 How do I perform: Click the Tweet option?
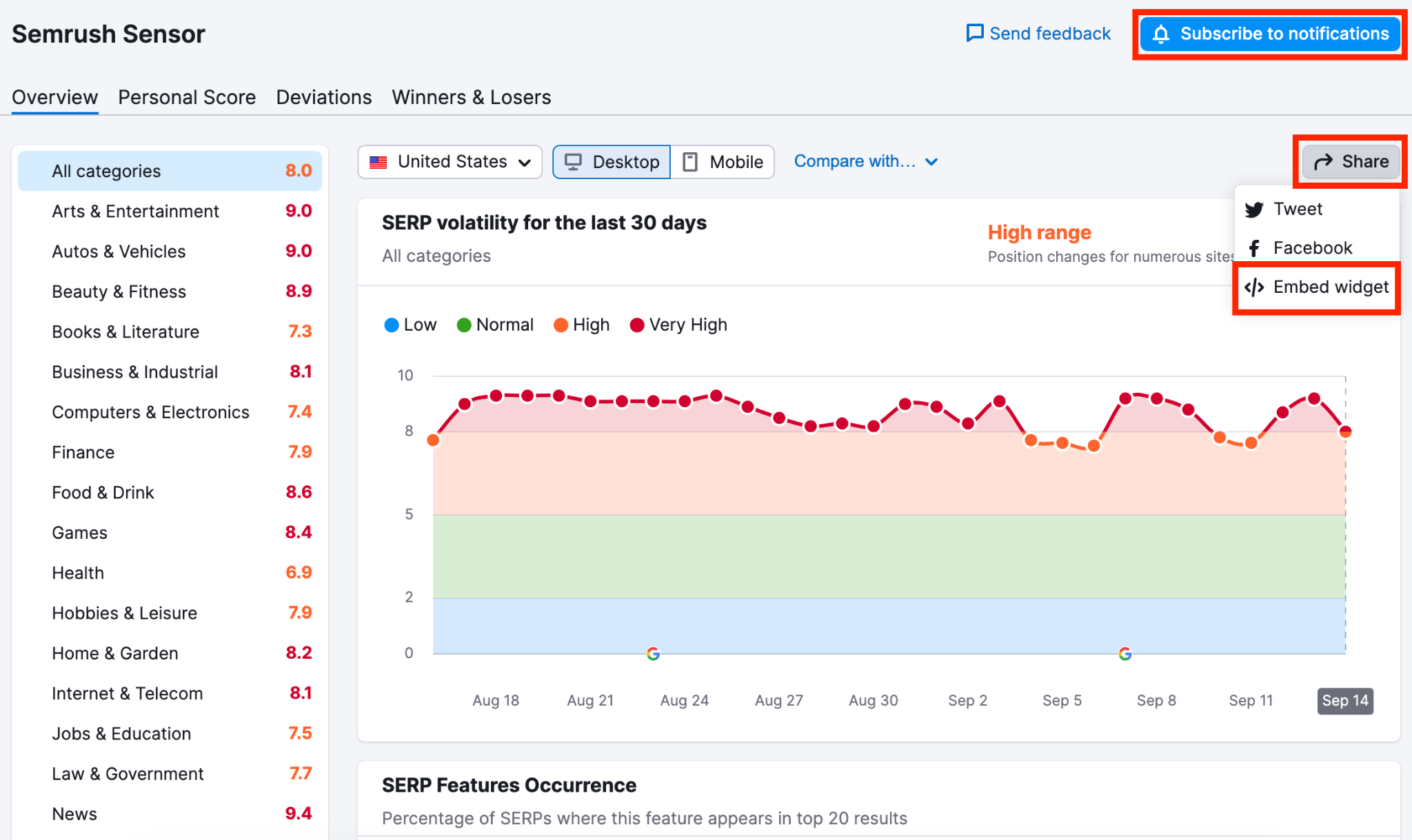[x=1296, y=209]
